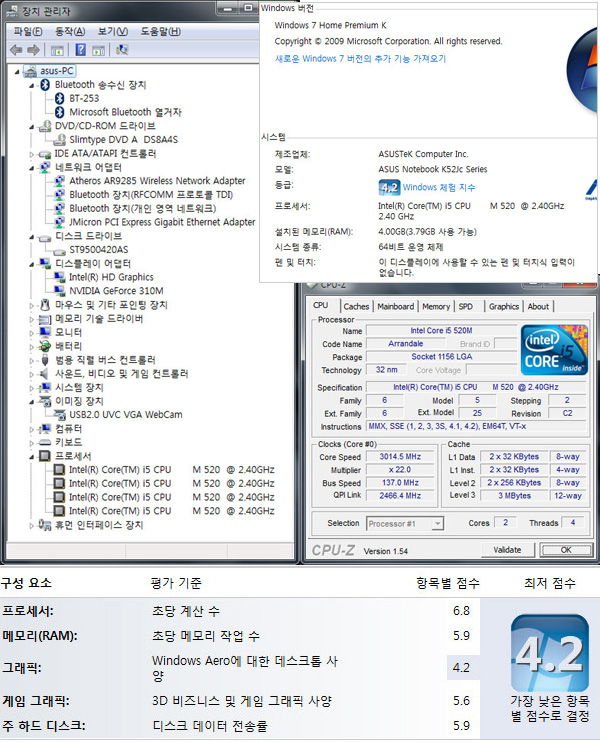Open the 보기(V) menu
This screenshot has width=600, height=743.
(x=113, y=32)
